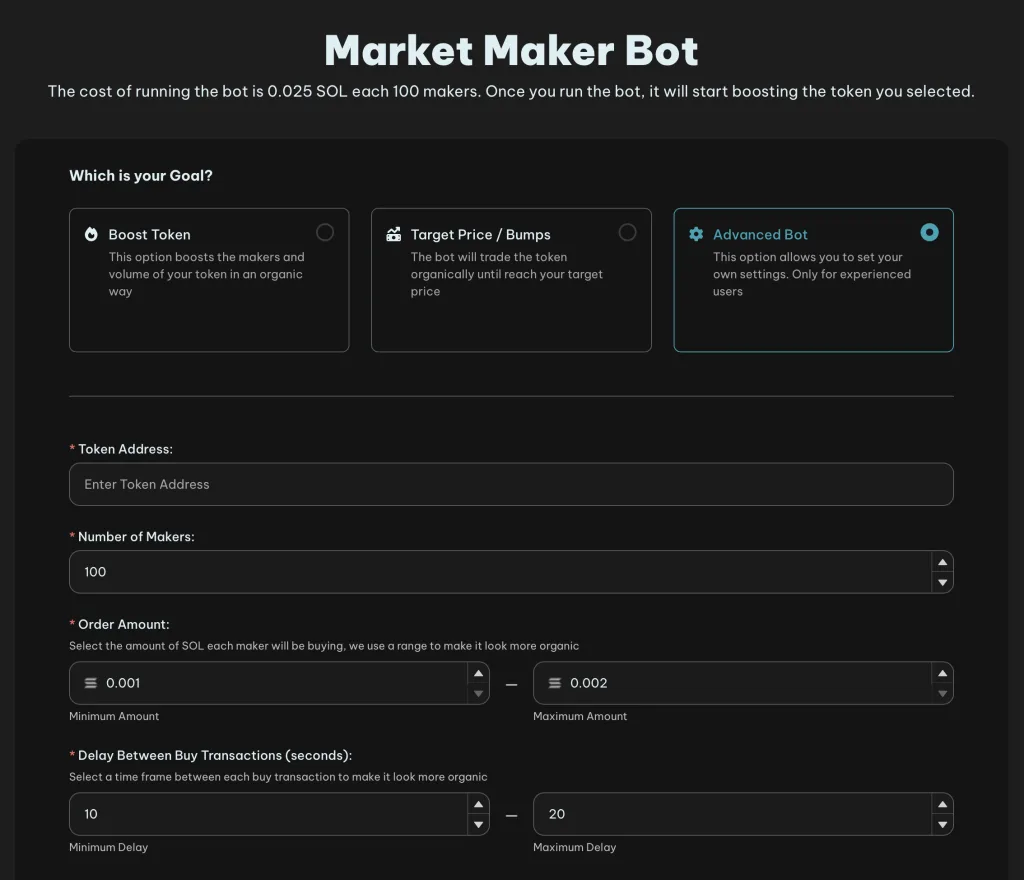Click the Boost Token option description text
Screen dimensions: 1024x880
tap(205, 275)
